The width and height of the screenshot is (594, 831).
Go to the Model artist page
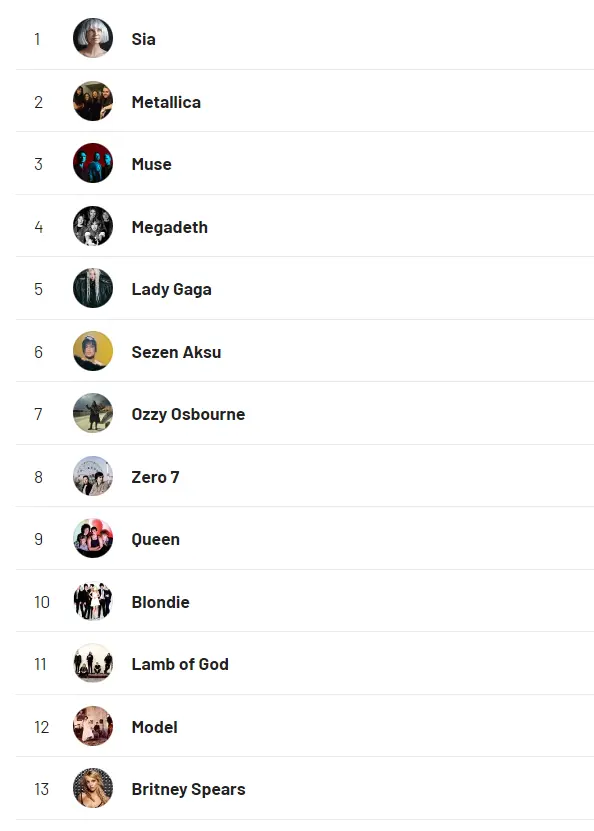click(x=154, y=727)
